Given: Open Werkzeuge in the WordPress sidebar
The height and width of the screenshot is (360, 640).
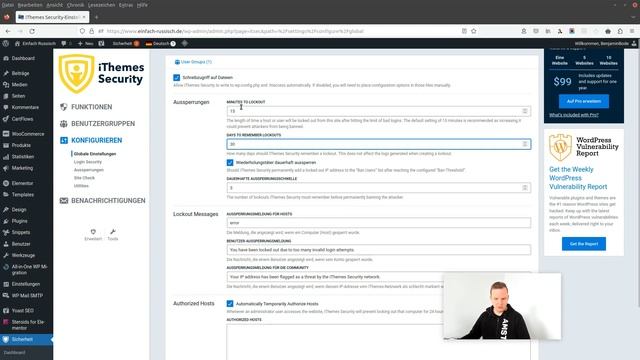Looking at the screenshot, I should 23,256.
